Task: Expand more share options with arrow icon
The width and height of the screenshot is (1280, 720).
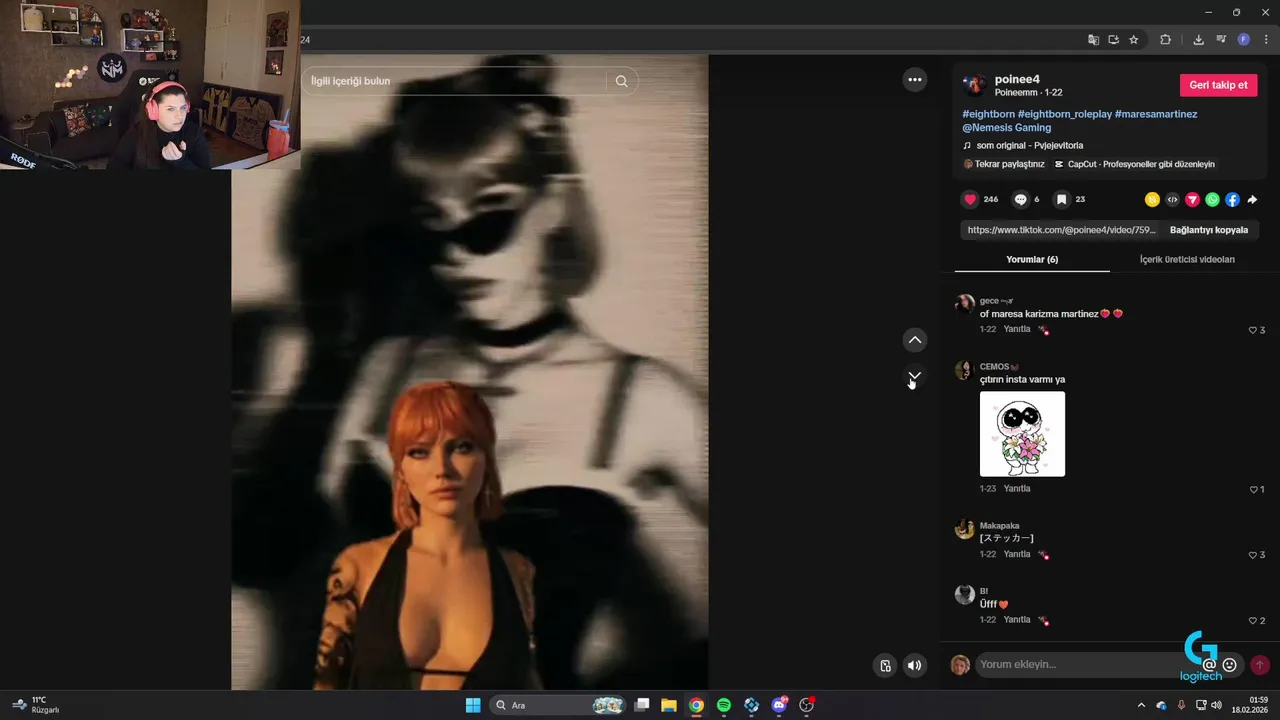Action: (1252, 200)
